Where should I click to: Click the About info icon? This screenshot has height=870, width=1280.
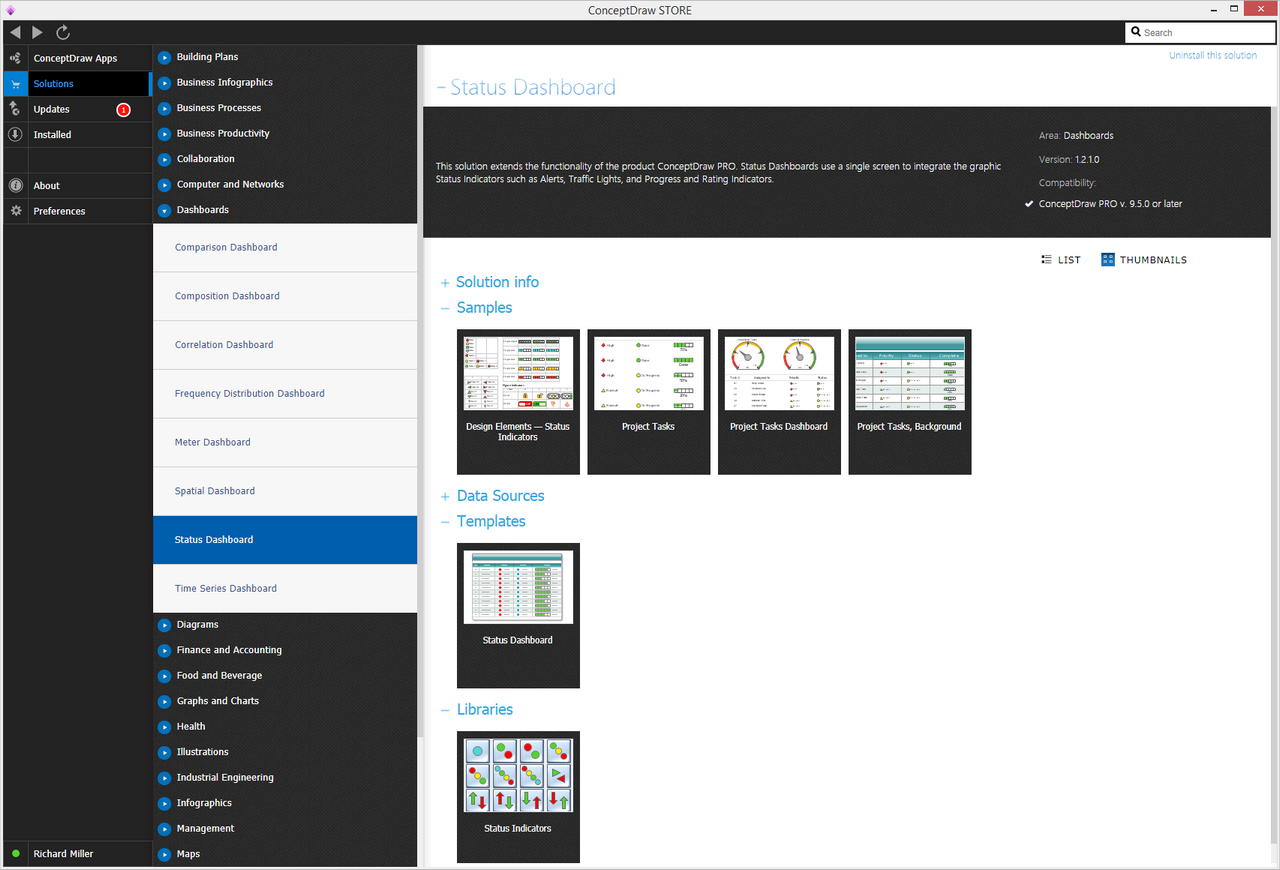click(15, 186)
